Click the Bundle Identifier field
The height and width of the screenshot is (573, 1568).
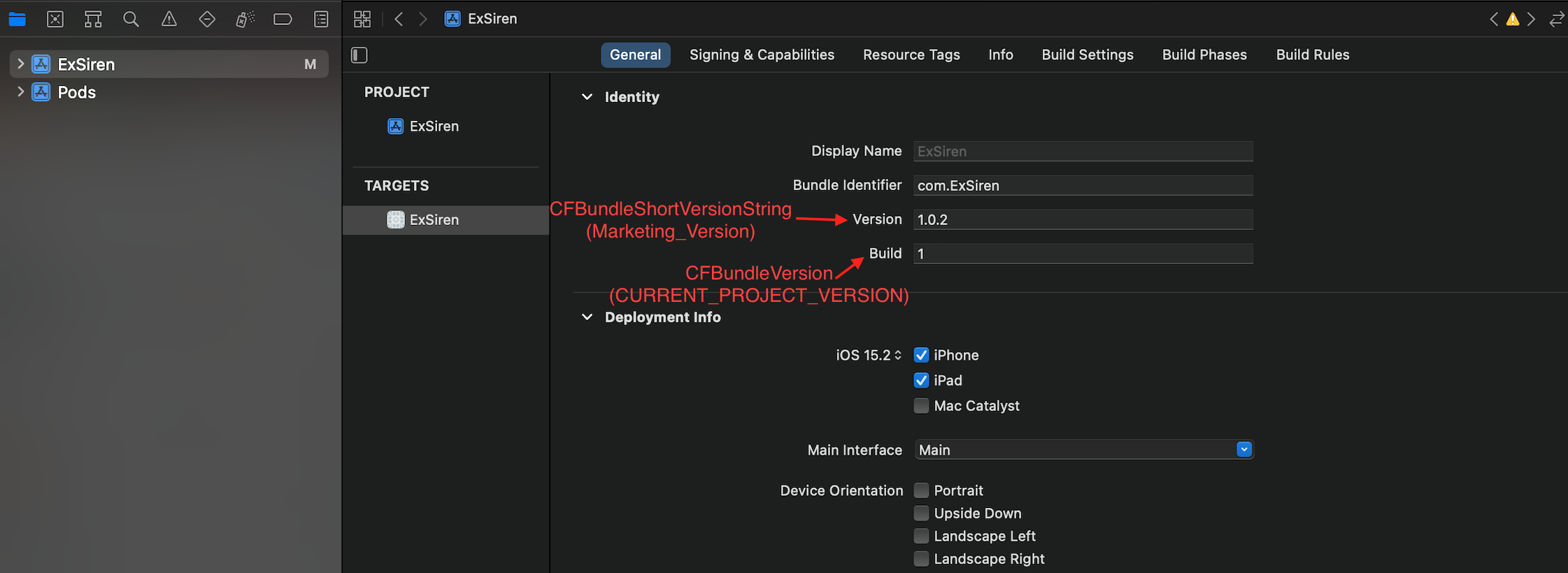click(1083, 185)
